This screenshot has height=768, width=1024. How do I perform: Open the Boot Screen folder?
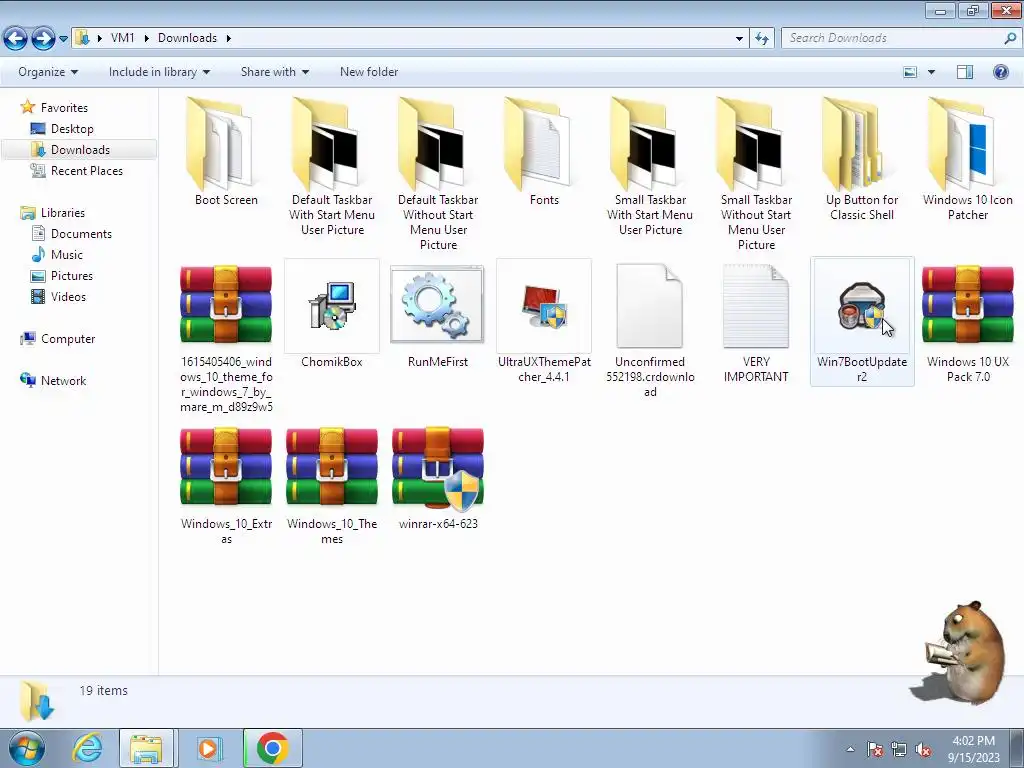226,152
